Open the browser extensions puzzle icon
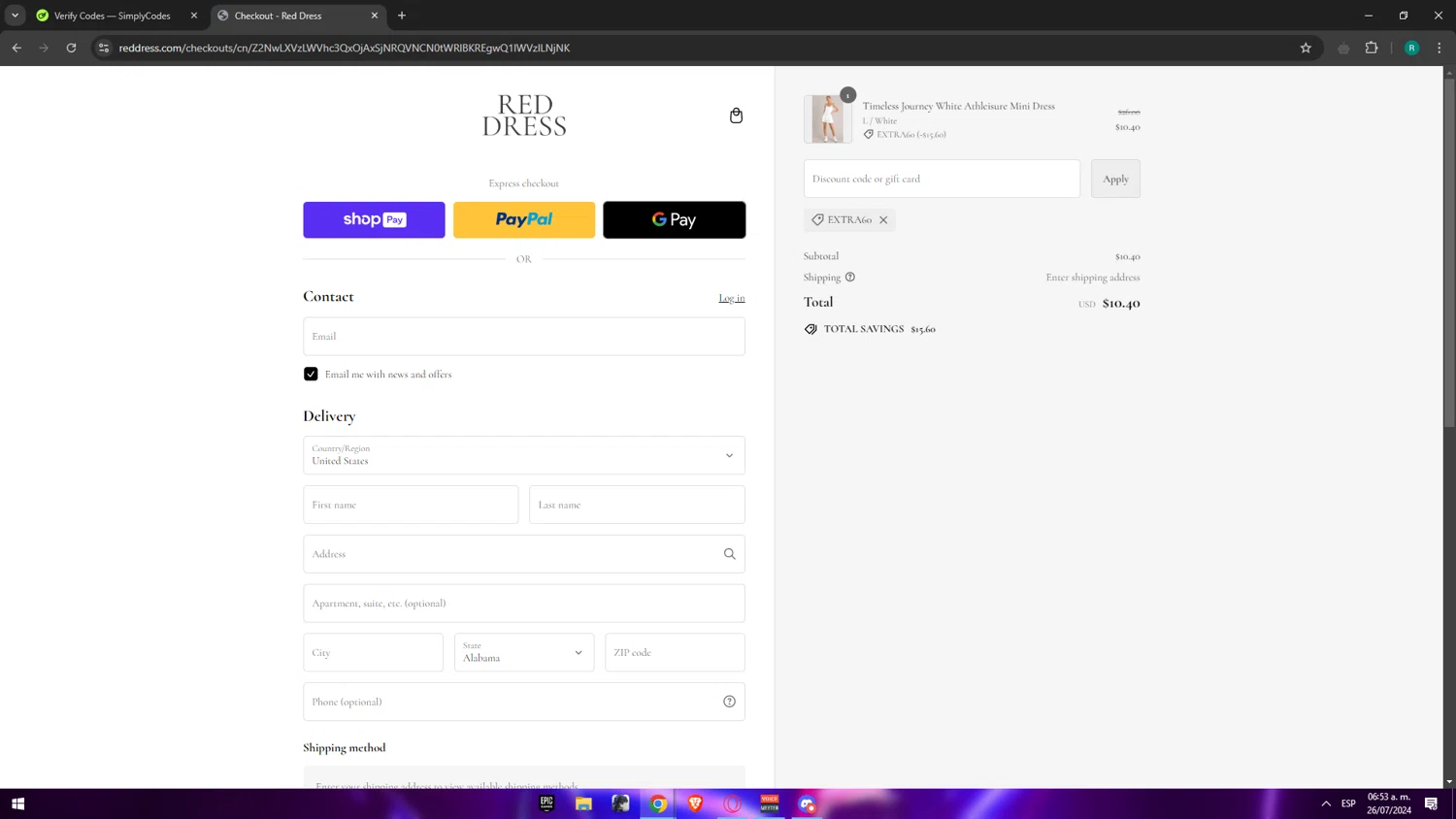This screenshot has height=819, width=1456. (1372, 48)
